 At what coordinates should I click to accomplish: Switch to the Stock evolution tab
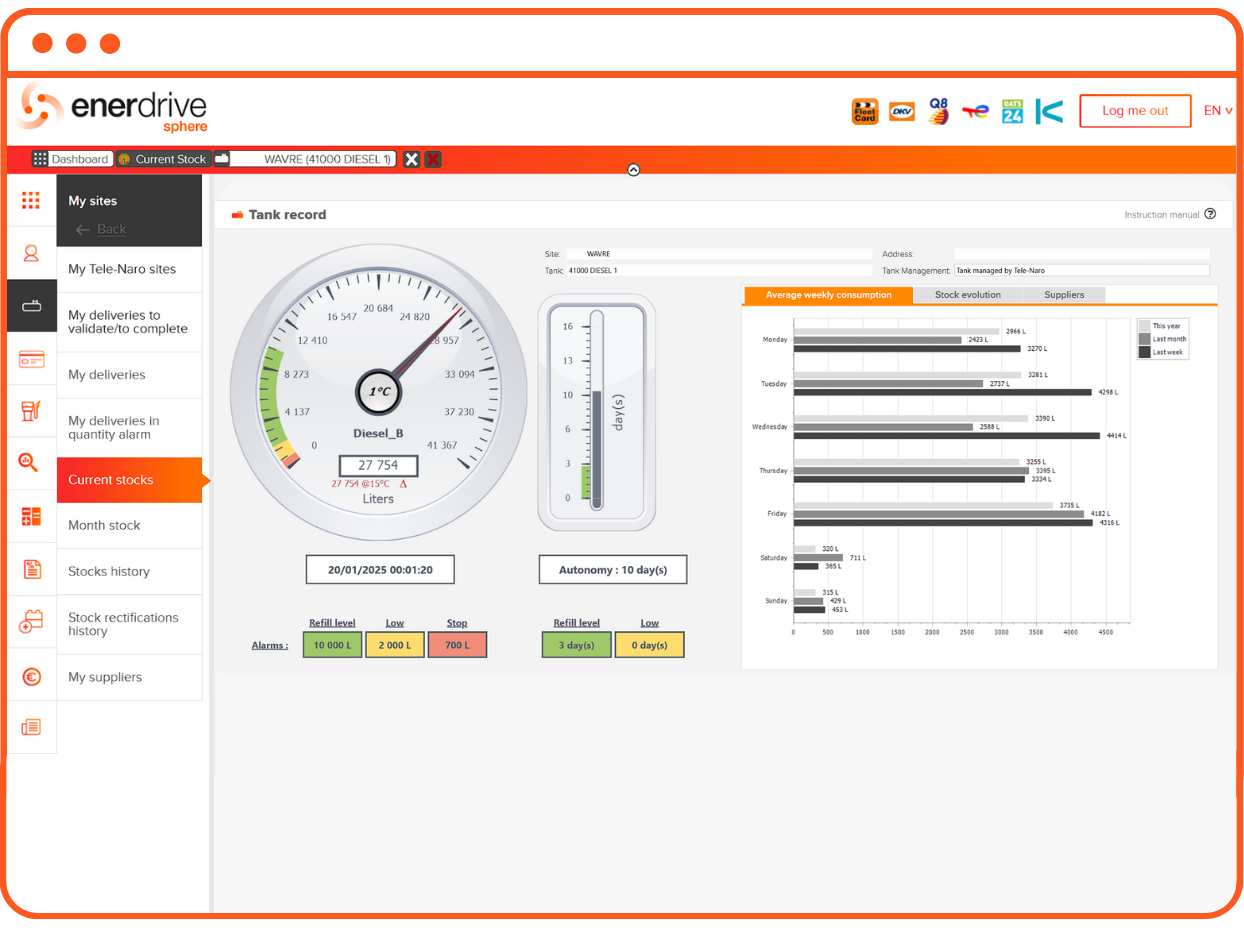(967, 295)
